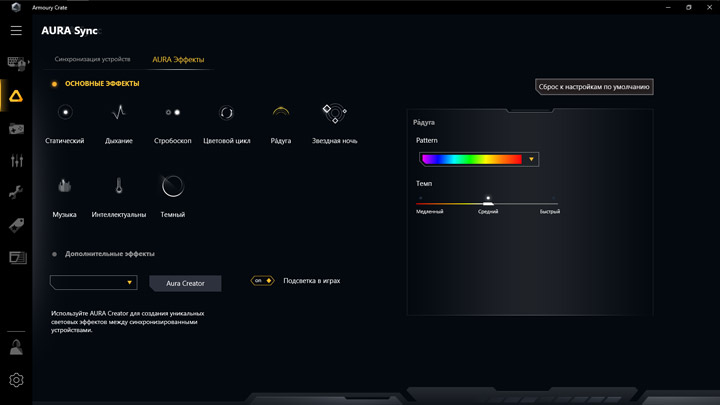Click the AURA Creator description text
720x405 pixels.
pyautogui.click(x=128, y=321)
